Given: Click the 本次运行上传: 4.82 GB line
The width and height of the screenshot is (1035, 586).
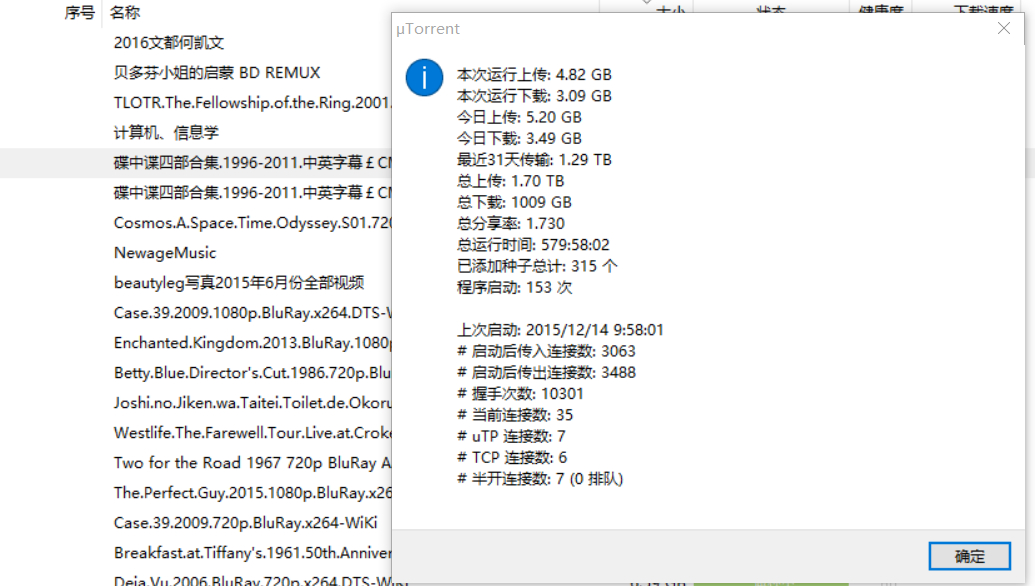Looking at the screenshot, I should pos(534,75).
